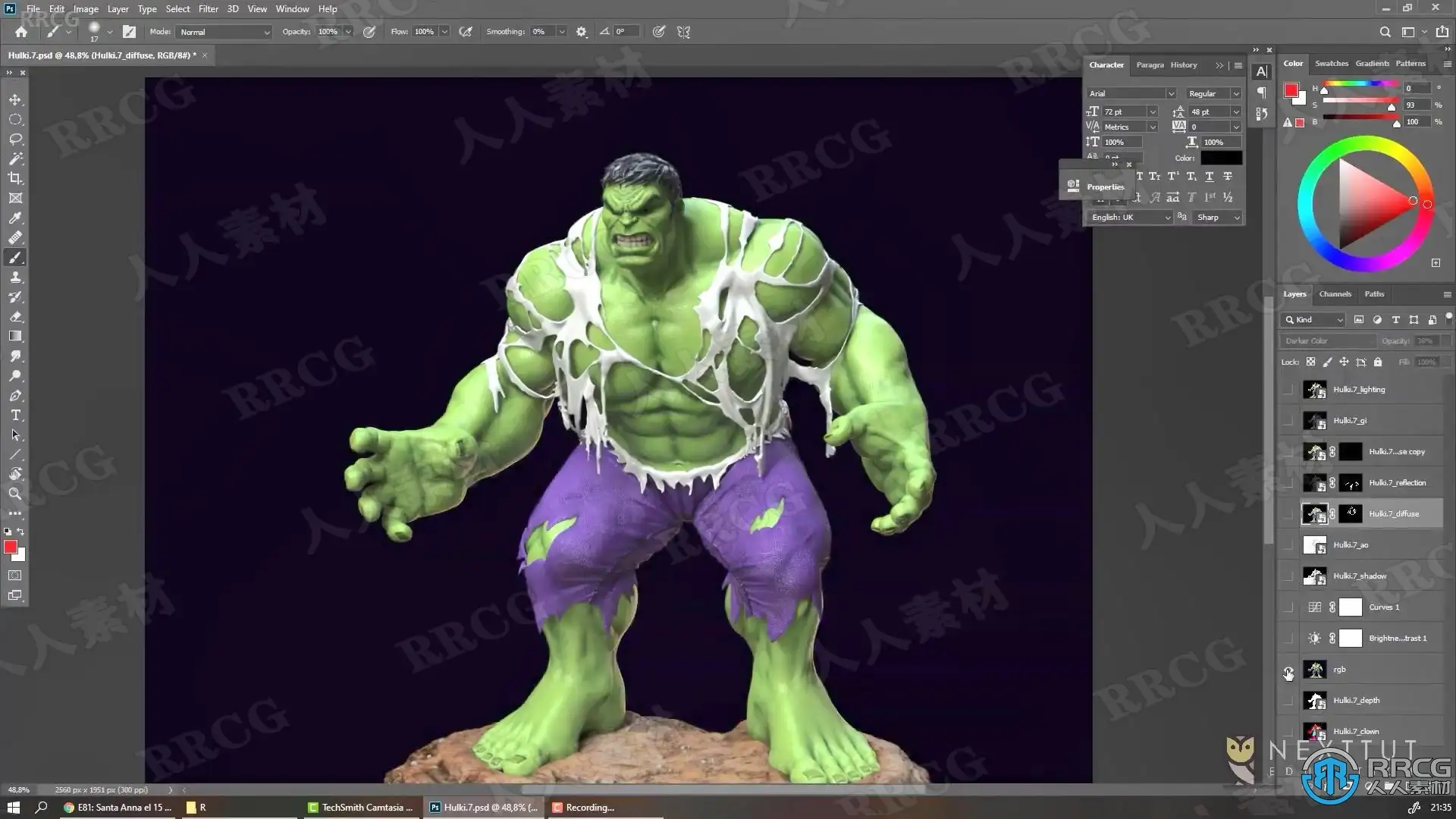Show the Hulki.7_gi layer
The image size is (1456, 819).
tap(1288, 421)
